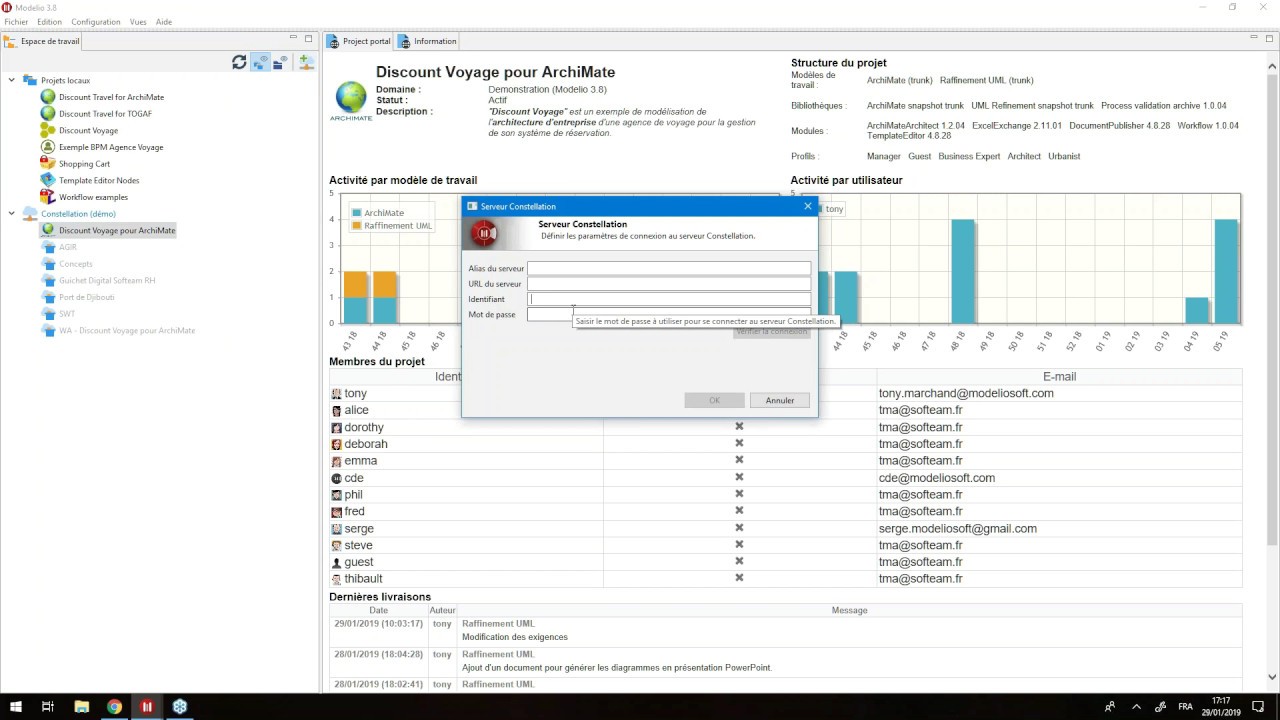This screenshot has width=1280, height=720.
Task: Open Chrome from the taskbar
Action: coord(114,706)
